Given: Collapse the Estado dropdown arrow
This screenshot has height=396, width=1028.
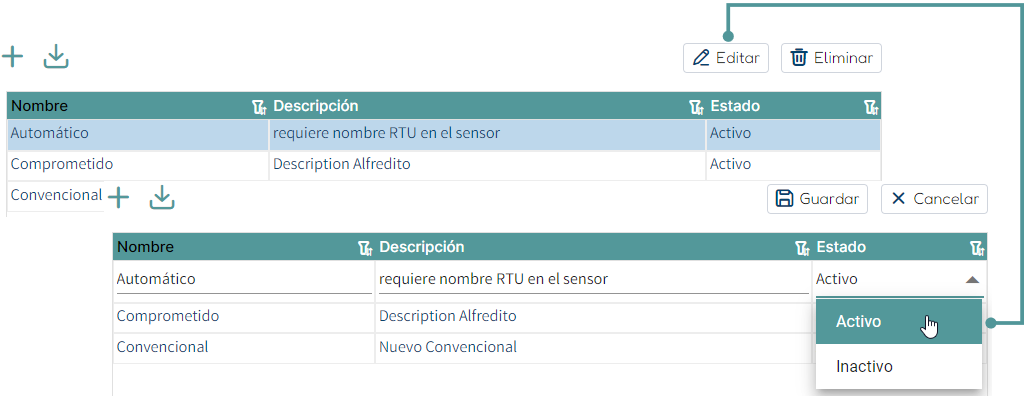Looking at the screenshot, I should (x=972, y=280).
